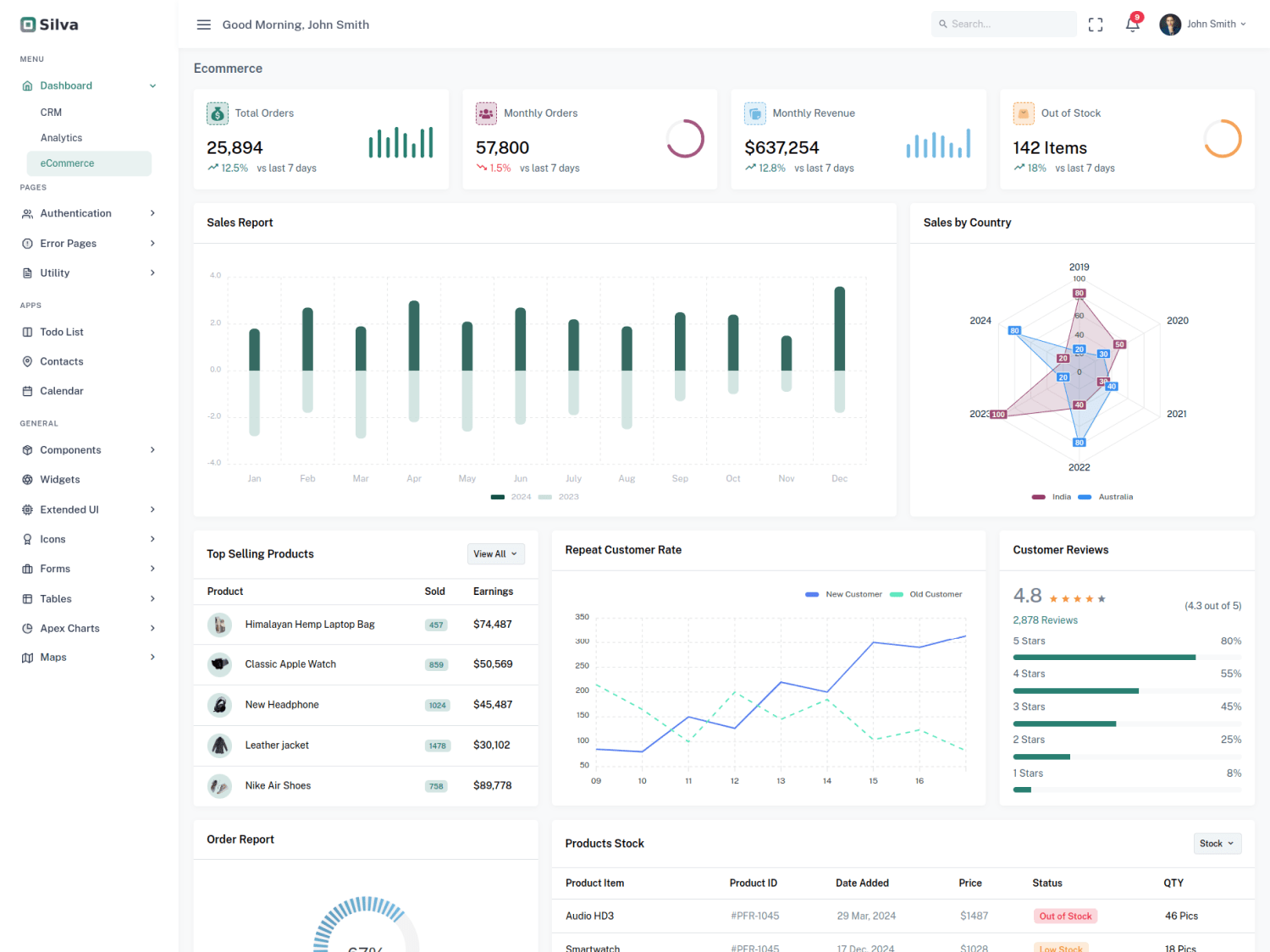Click the search input field
Viewport: 1270px width, 952px height.
(x=1004, y=24)
